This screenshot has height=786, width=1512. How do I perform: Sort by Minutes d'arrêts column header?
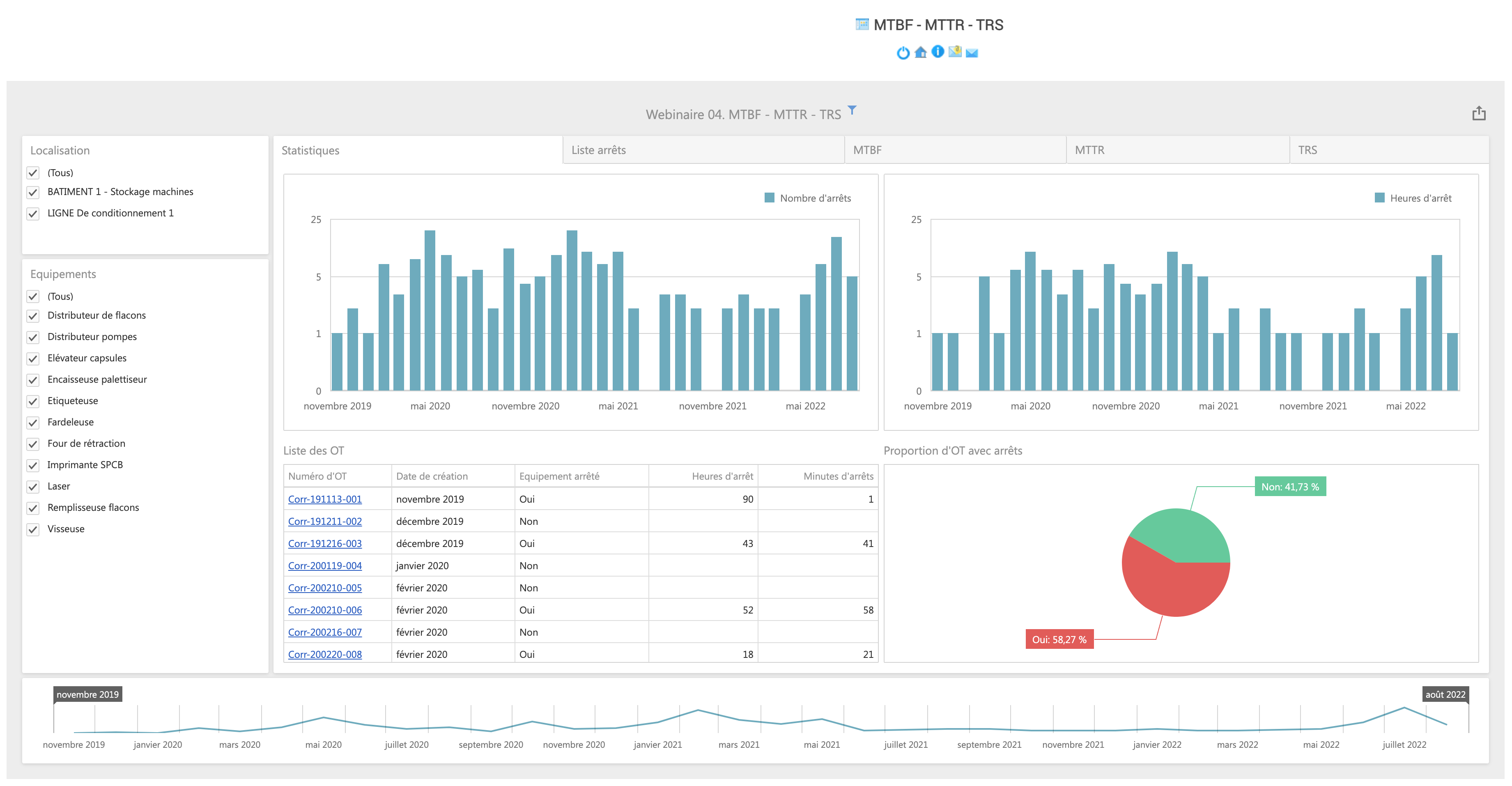point(818,476)
